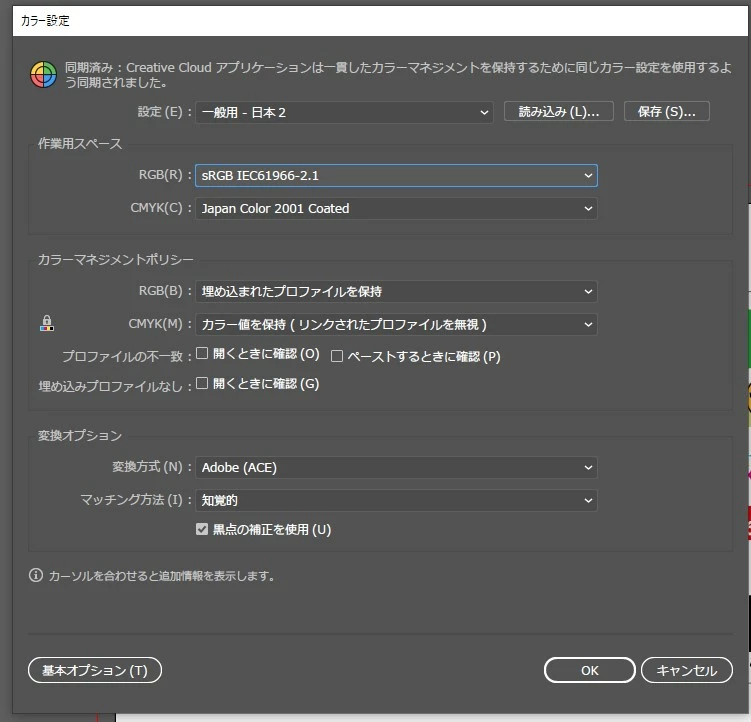Screen dimensions: 751x722
Task: Click the プロファイルの不一致 label
Action: [127, 356]
